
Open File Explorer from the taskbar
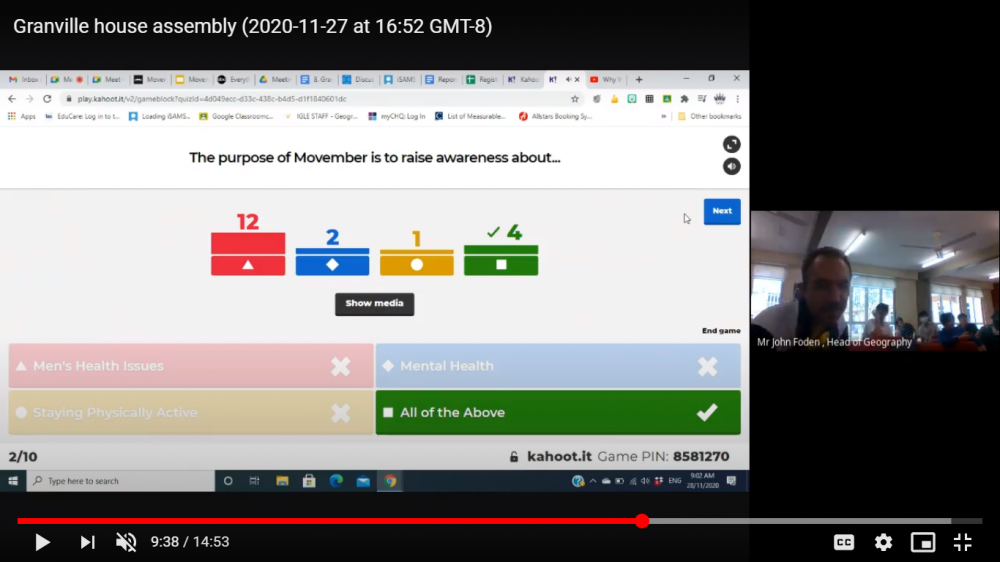pyautogui.click(x=282, y=481)
